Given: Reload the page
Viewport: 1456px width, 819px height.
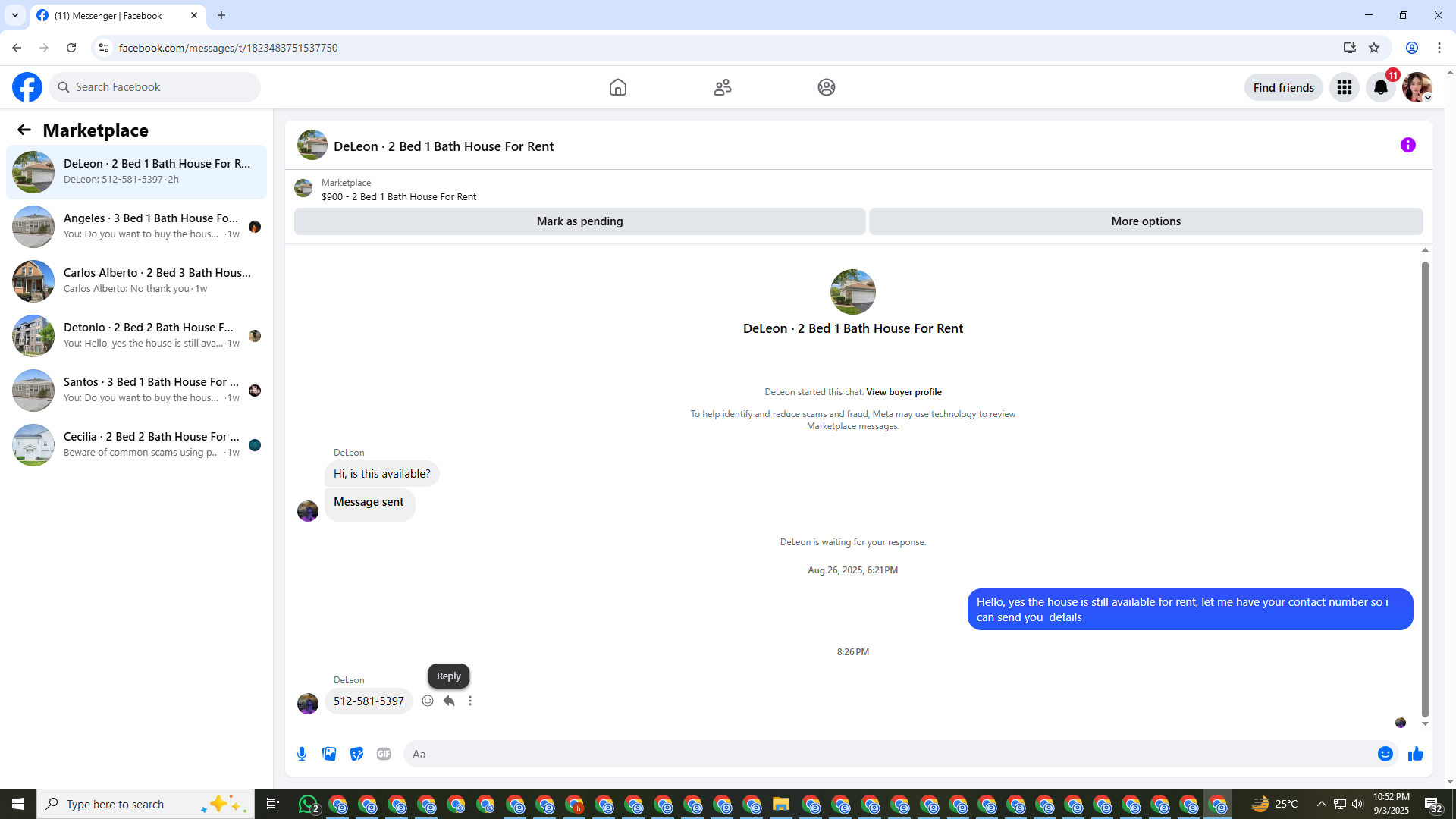Looking at the screenshot, I should (x=71, y=48).
